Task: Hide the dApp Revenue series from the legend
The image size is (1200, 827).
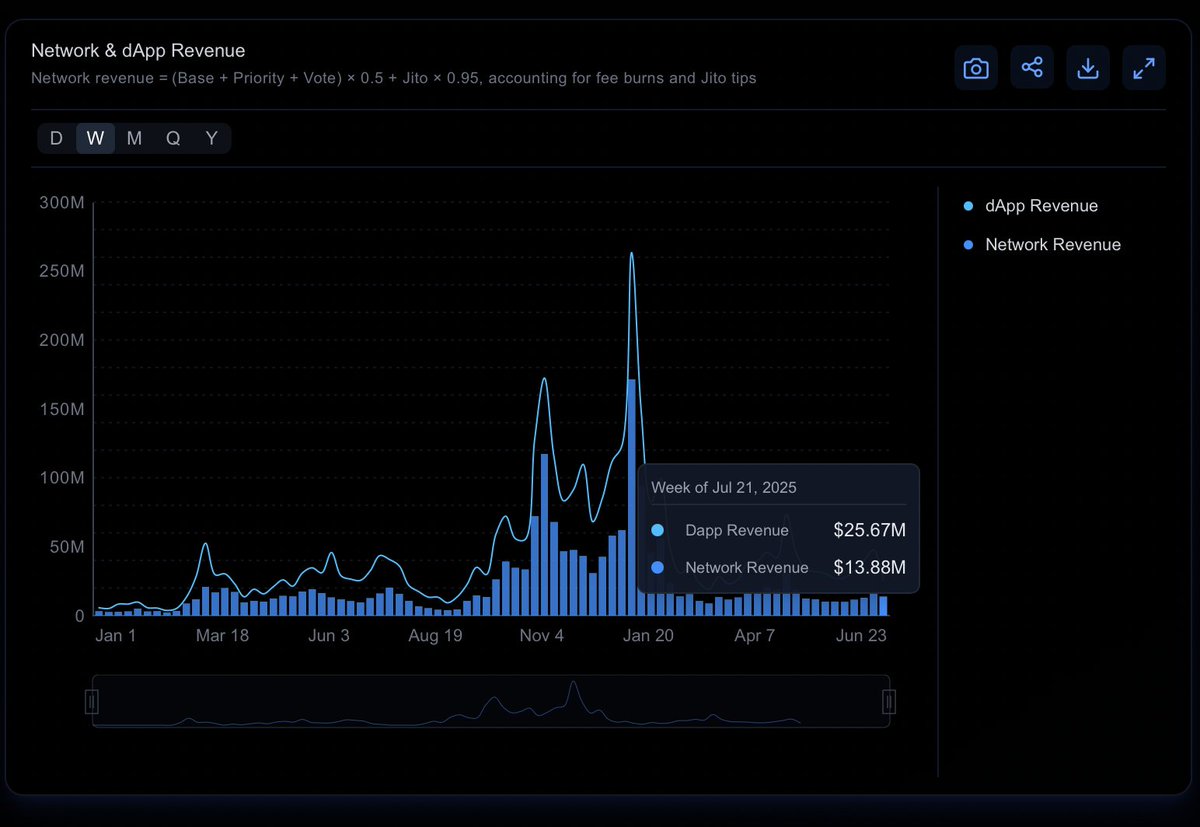Action: (1041, 205)
